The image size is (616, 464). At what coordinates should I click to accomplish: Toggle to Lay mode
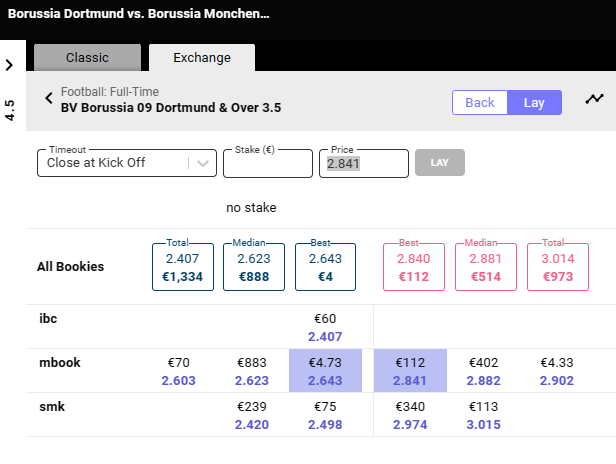[x=534, y=103]
